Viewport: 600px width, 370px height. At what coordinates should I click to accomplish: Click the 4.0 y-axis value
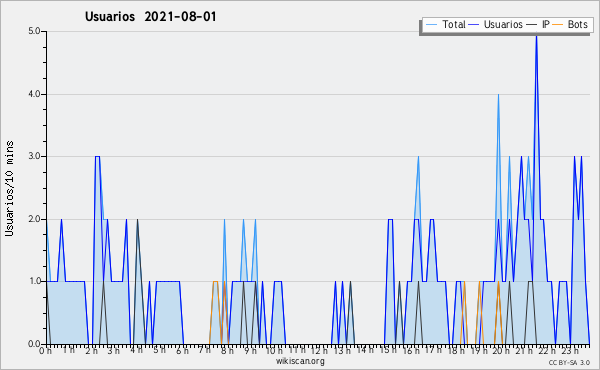tap(34, 94)
